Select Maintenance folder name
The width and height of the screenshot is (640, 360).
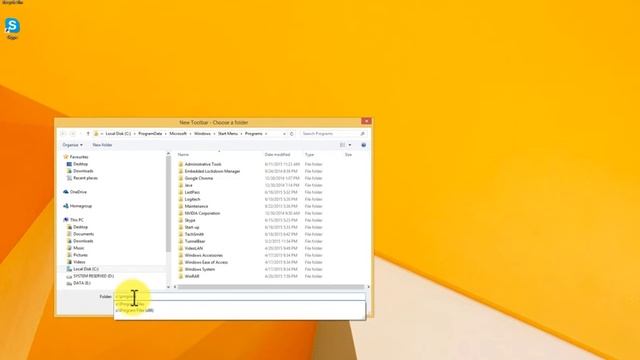coord(196,206)
